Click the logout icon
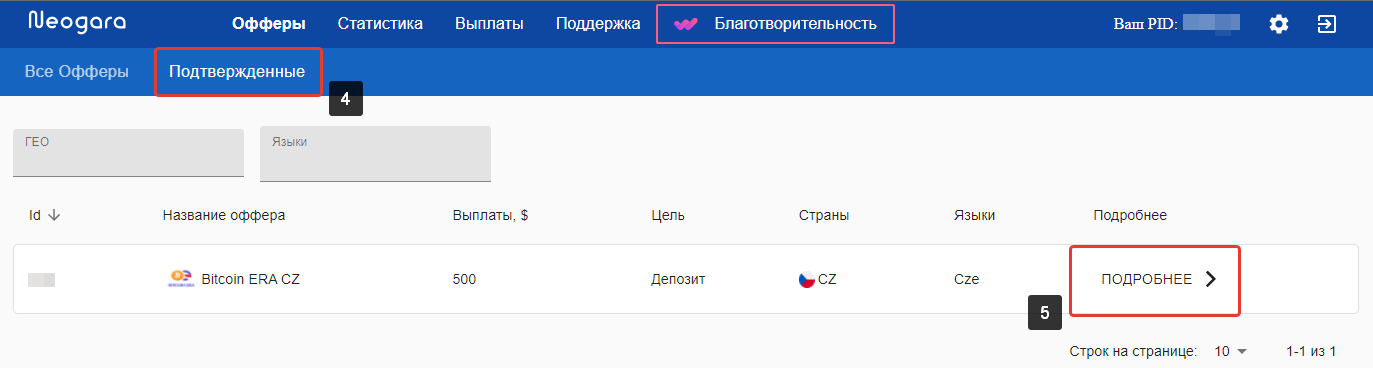The image size is (1373, 368). click(x=1327, y=24)
